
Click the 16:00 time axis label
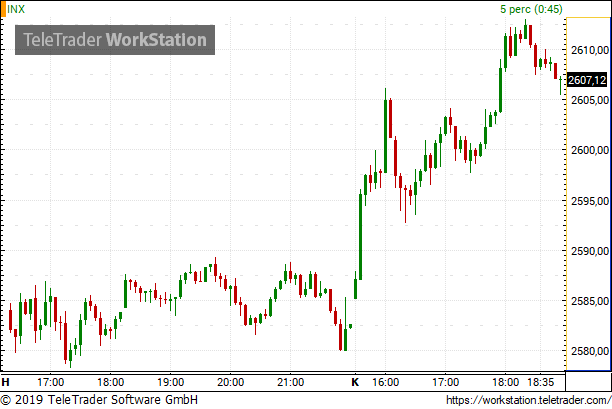(x=385, y=382)
